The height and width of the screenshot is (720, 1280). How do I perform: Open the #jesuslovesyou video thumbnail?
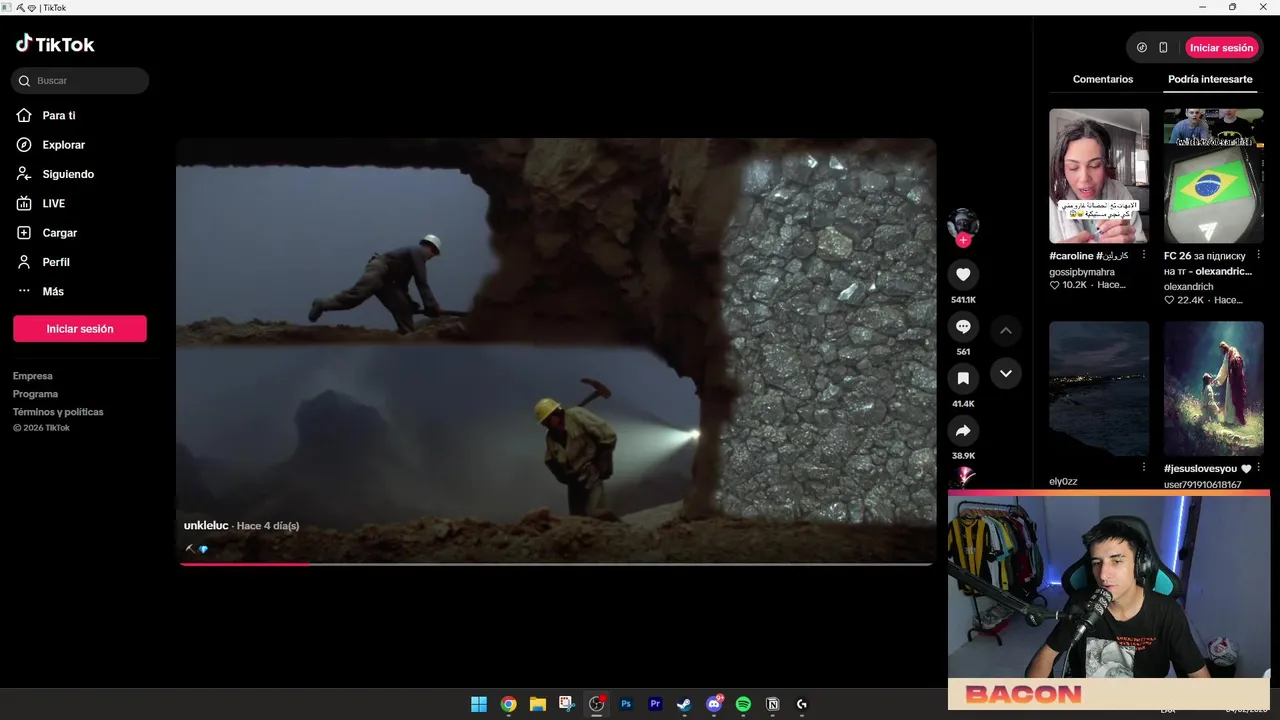pyautogui.click(x=1214, y=388)
